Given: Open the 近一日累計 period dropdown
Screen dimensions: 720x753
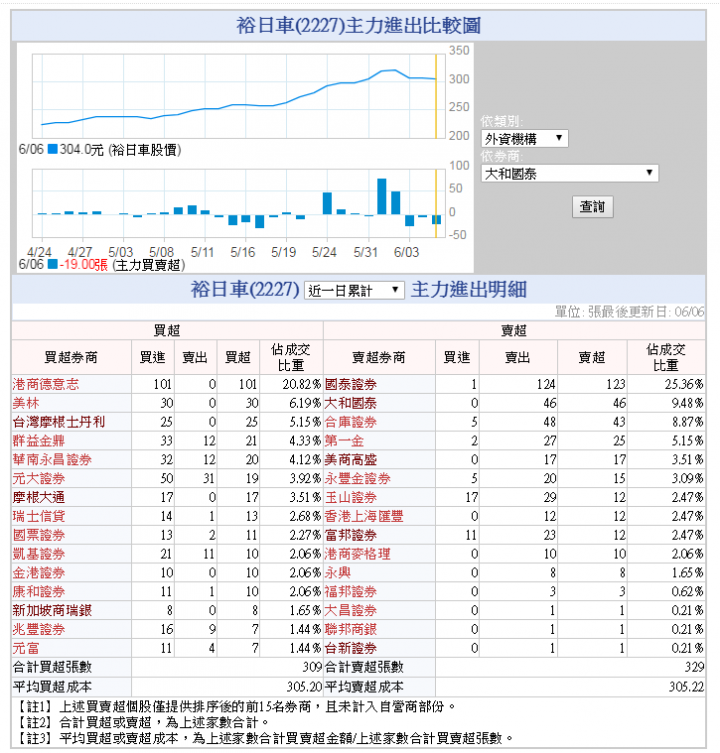Looking at the screenshot, I should (x=354, y=290).
